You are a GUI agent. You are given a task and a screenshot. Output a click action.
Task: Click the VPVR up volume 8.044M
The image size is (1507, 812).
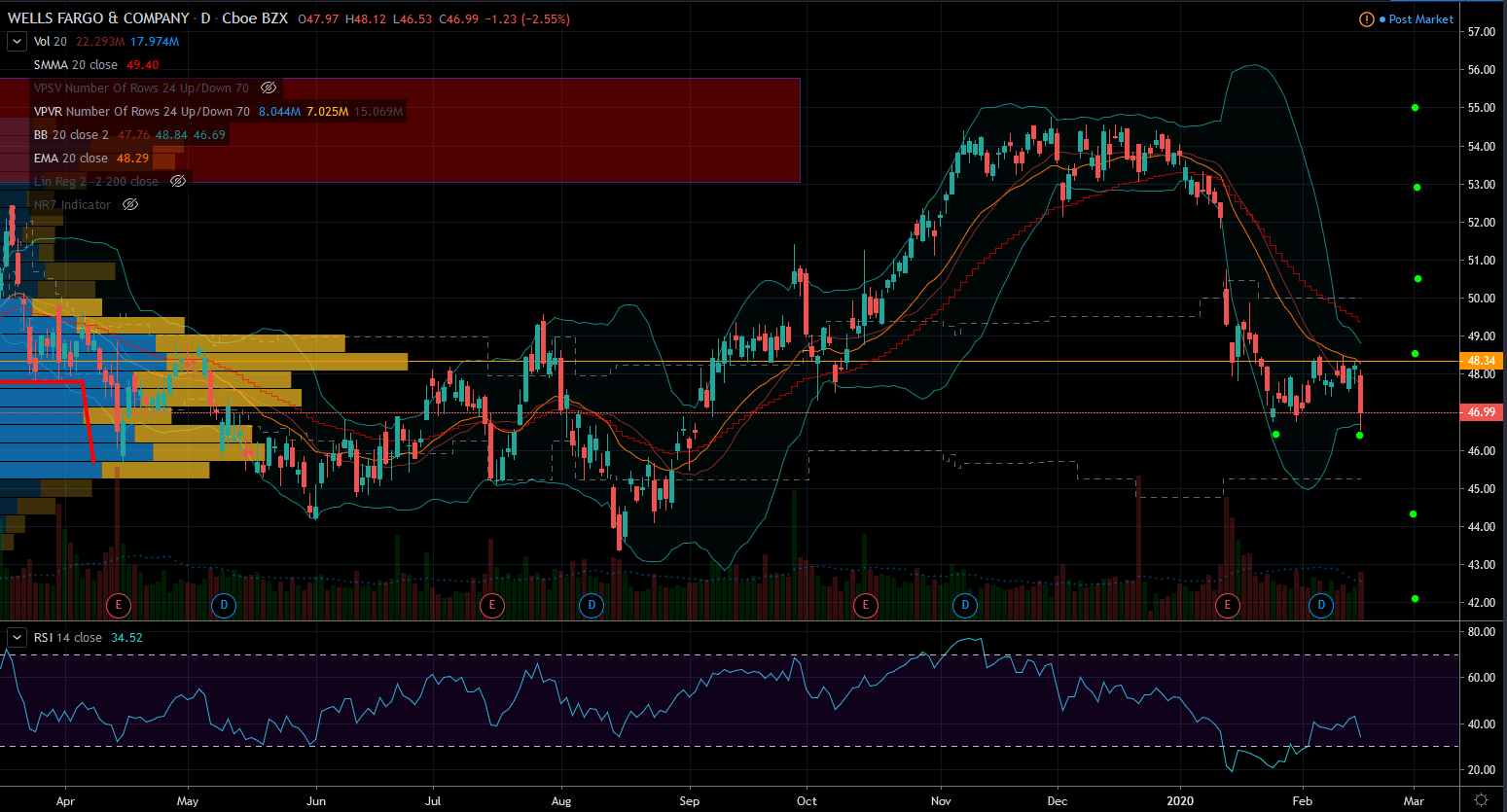279,112
